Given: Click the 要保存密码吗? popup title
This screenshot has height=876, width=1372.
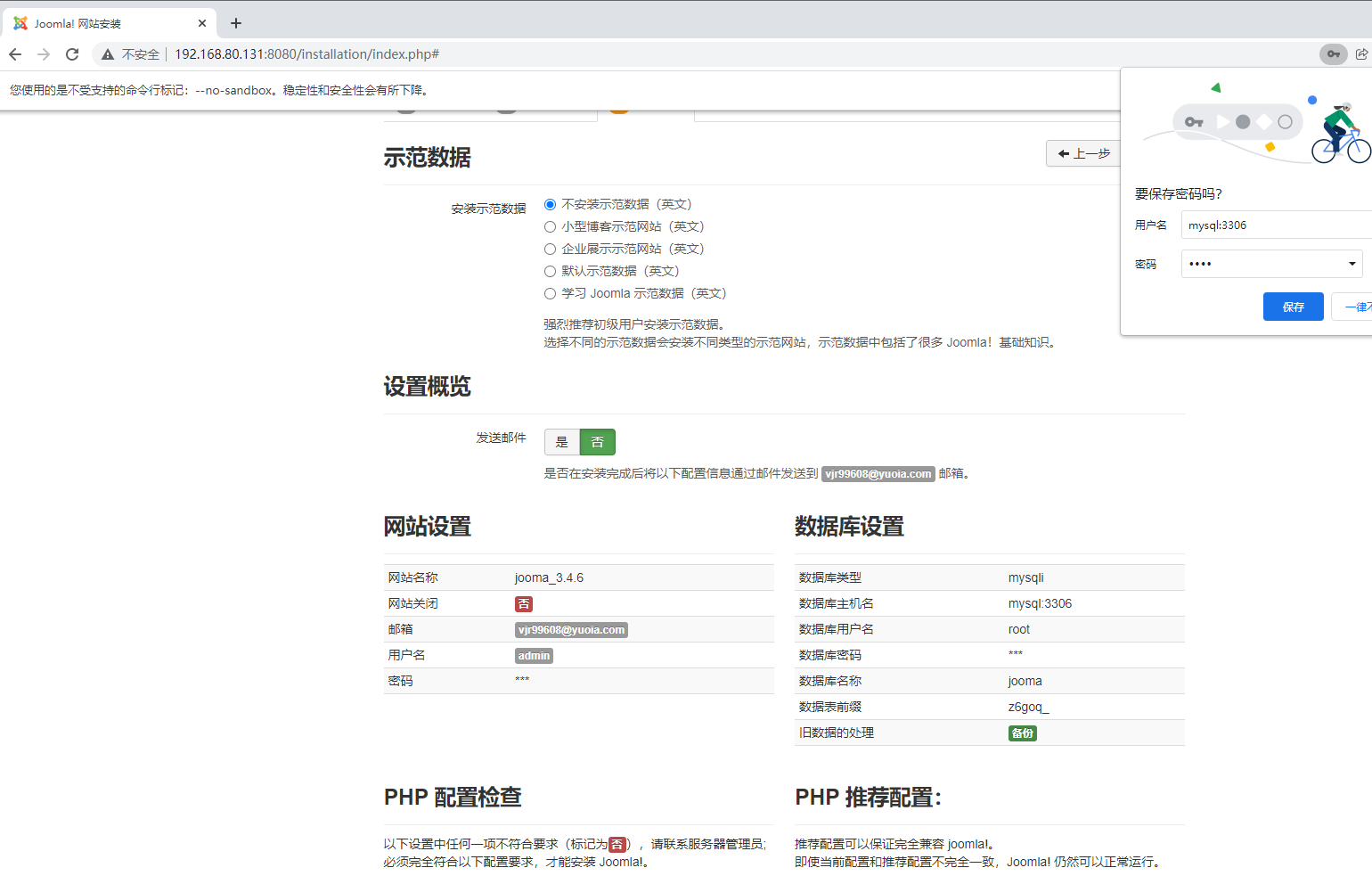Looking at the screenshot, I should pos(1179,193).
